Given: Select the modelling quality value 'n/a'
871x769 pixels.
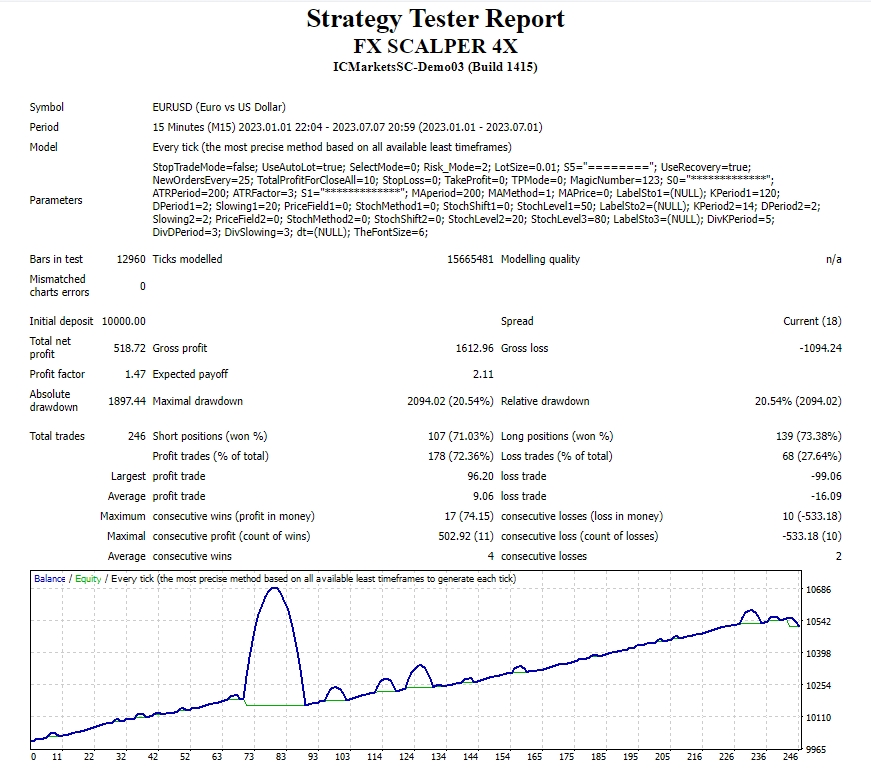Looking at the screenshot, I should coord(833,259).
